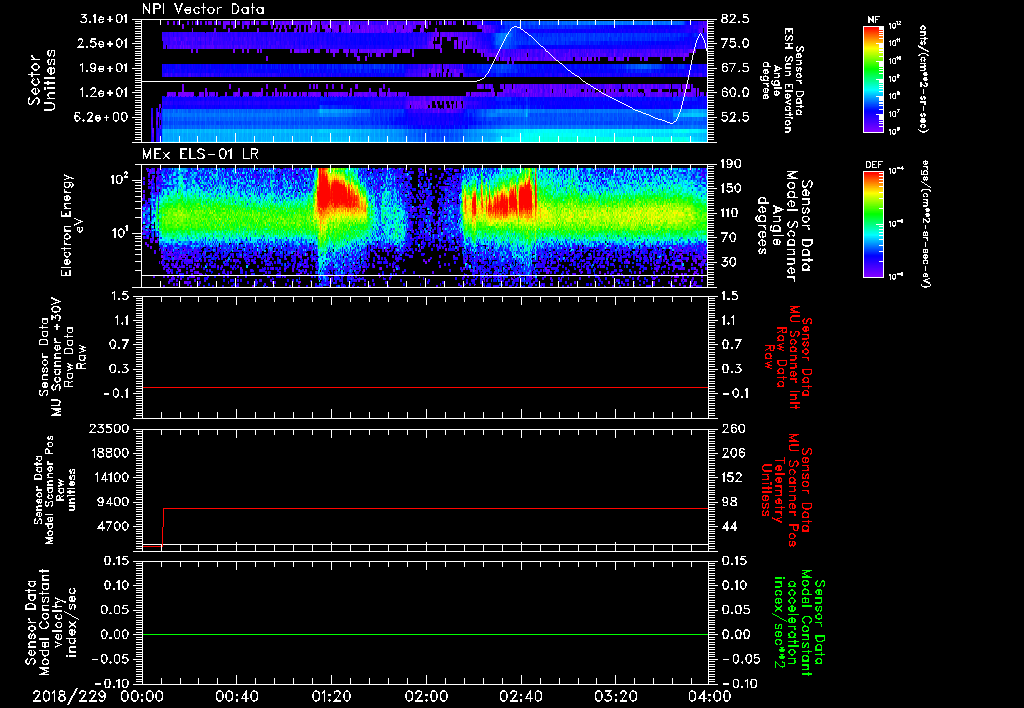
Task: Click the white sun elevation curve peak
Action: pyautogui.click(x=517, y=27)
